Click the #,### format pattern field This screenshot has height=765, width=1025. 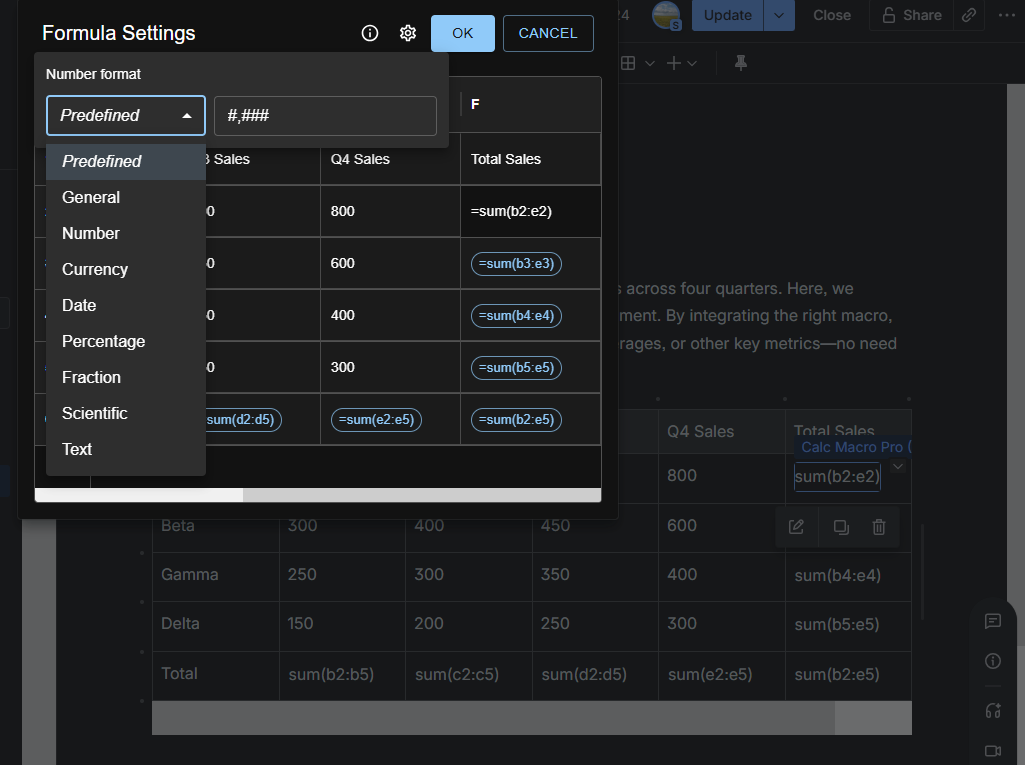[325, 116]
